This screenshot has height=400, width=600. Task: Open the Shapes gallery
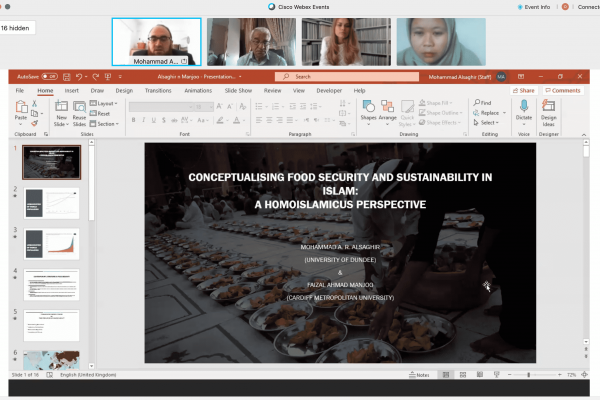368,111
